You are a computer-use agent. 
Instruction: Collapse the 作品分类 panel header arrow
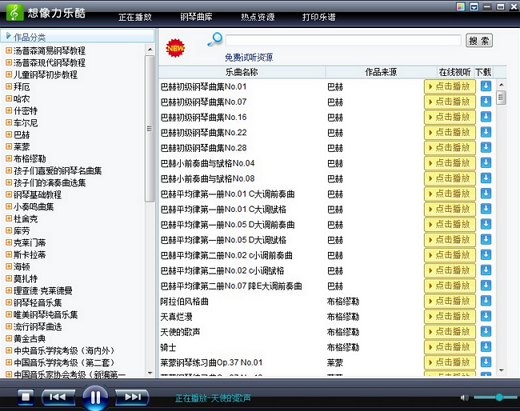coord(8,36)
